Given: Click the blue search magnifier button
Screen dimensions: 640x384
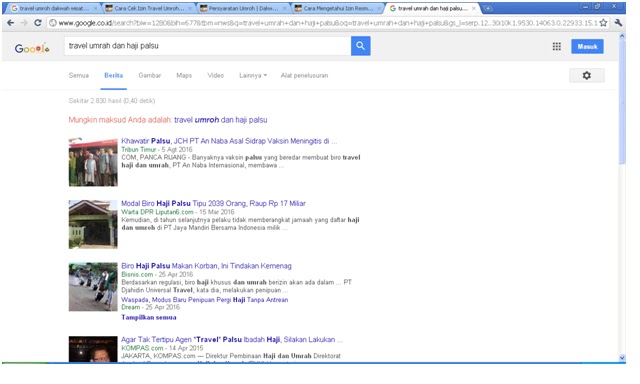Looking at the screenshot, I should click(x=360, y=46).
